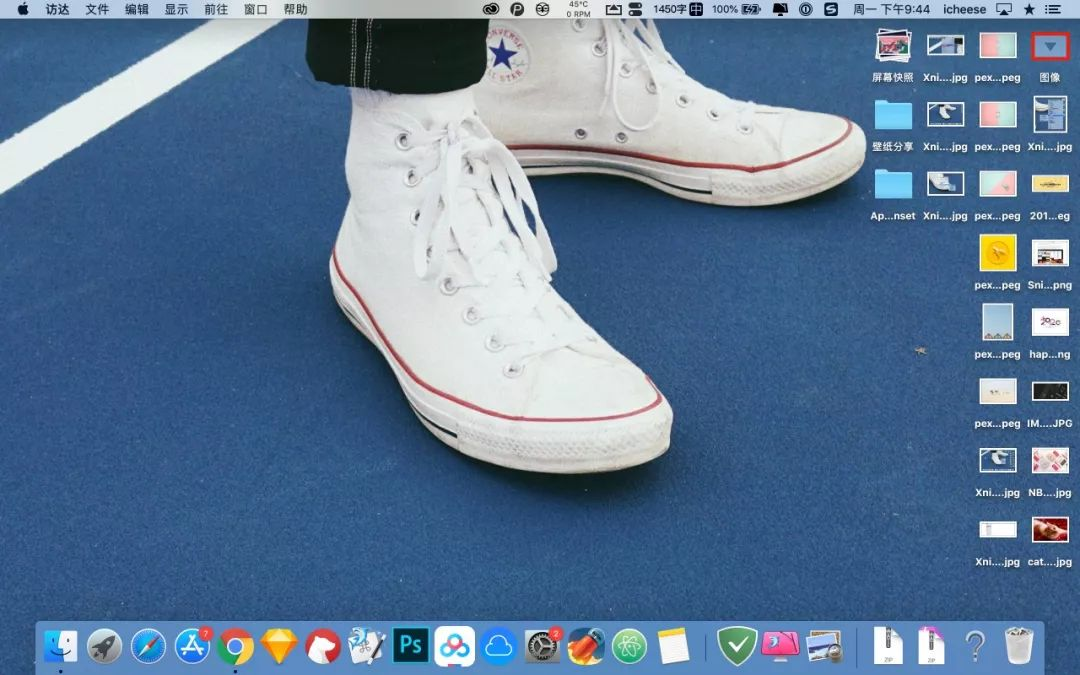Open the Apple menu

click(22, 9)
